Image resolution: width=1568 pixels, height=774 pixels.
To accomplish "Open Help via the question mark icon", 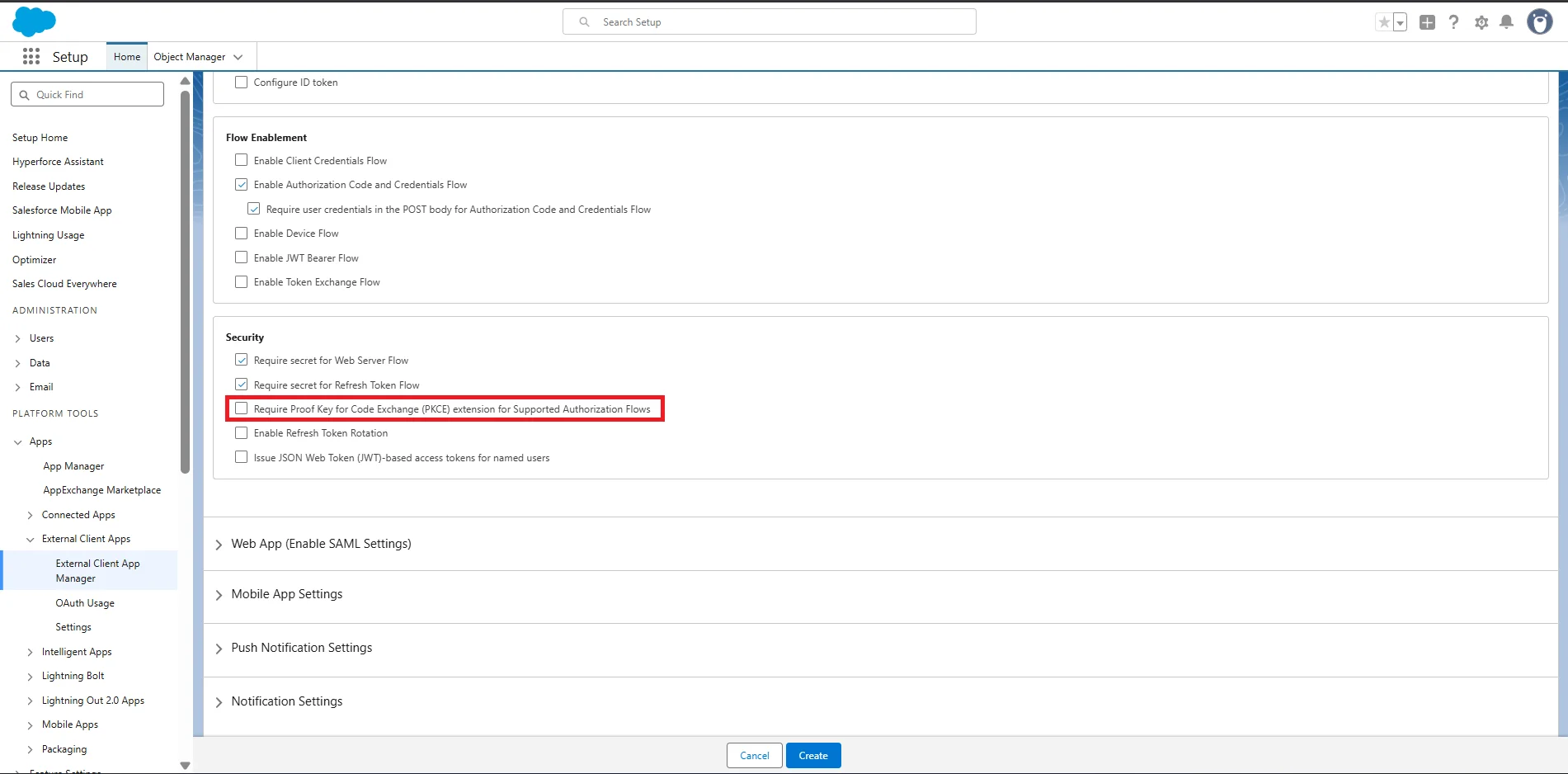I will click(x=1453, y=22).
